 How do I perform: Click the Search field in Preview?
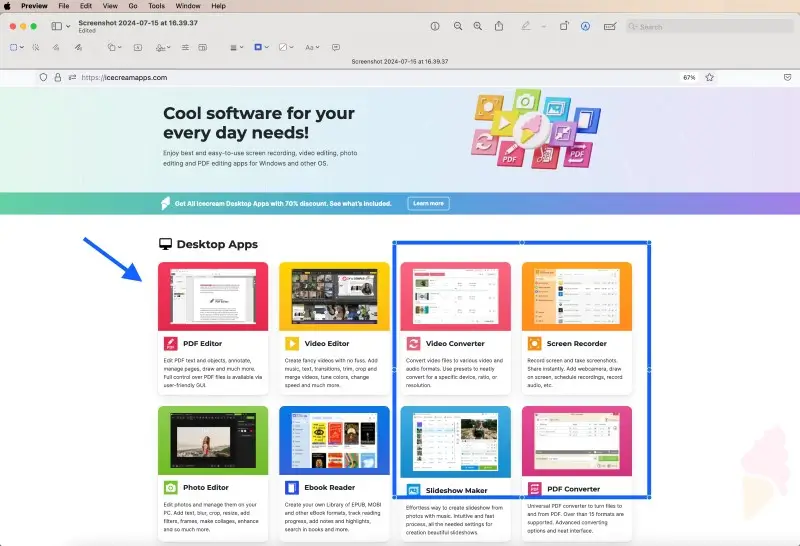(709, 27)
